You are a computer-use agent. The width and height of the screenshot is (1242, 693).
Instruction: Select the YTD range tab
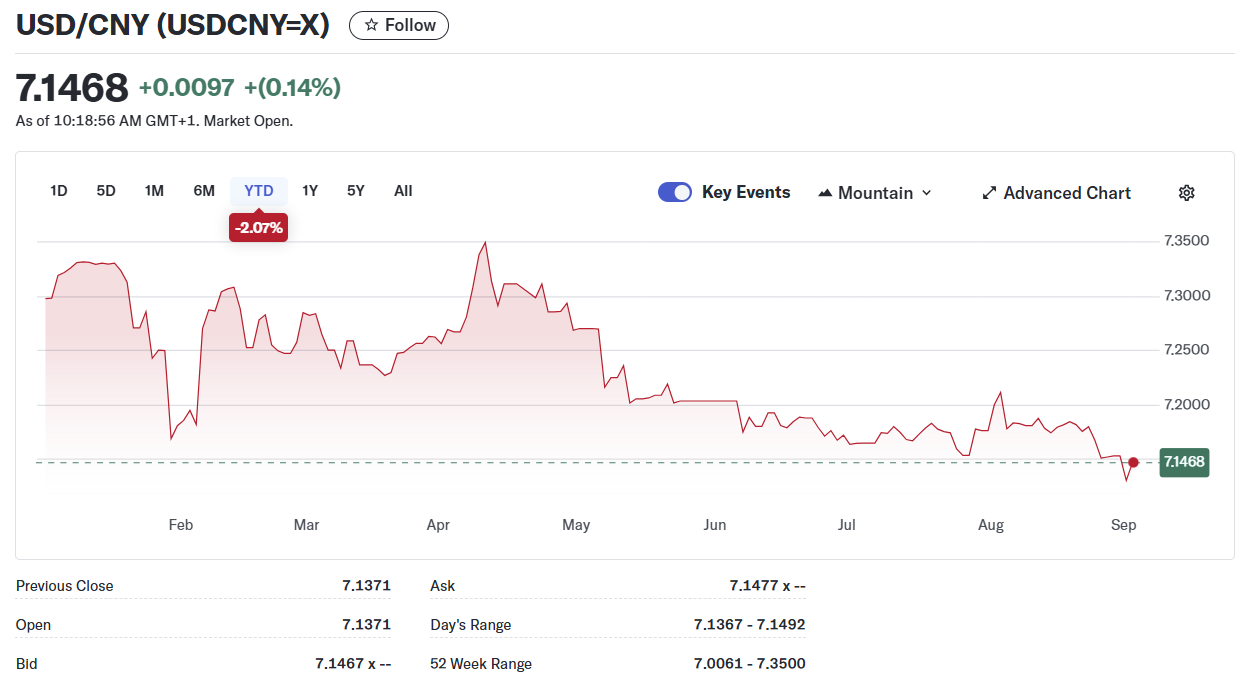(x=259, y=191)
